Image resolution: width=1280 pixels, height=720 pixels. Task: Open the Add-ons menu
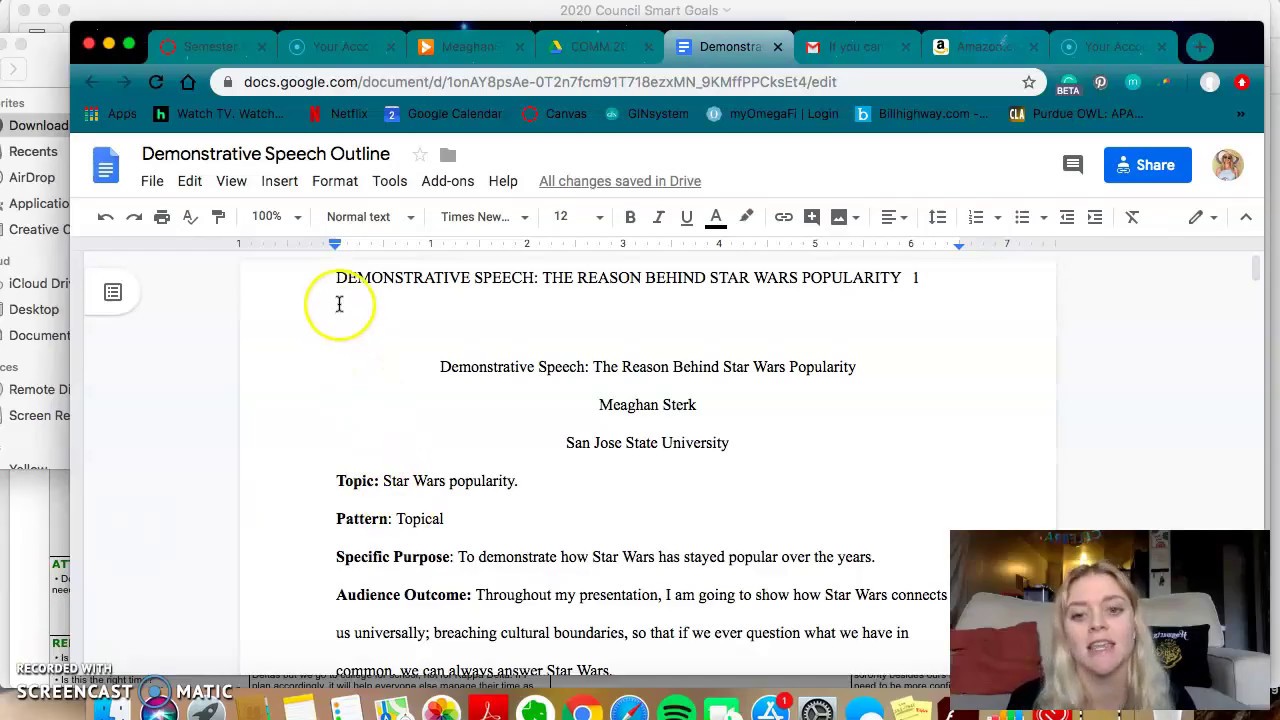tap(447, 181)
